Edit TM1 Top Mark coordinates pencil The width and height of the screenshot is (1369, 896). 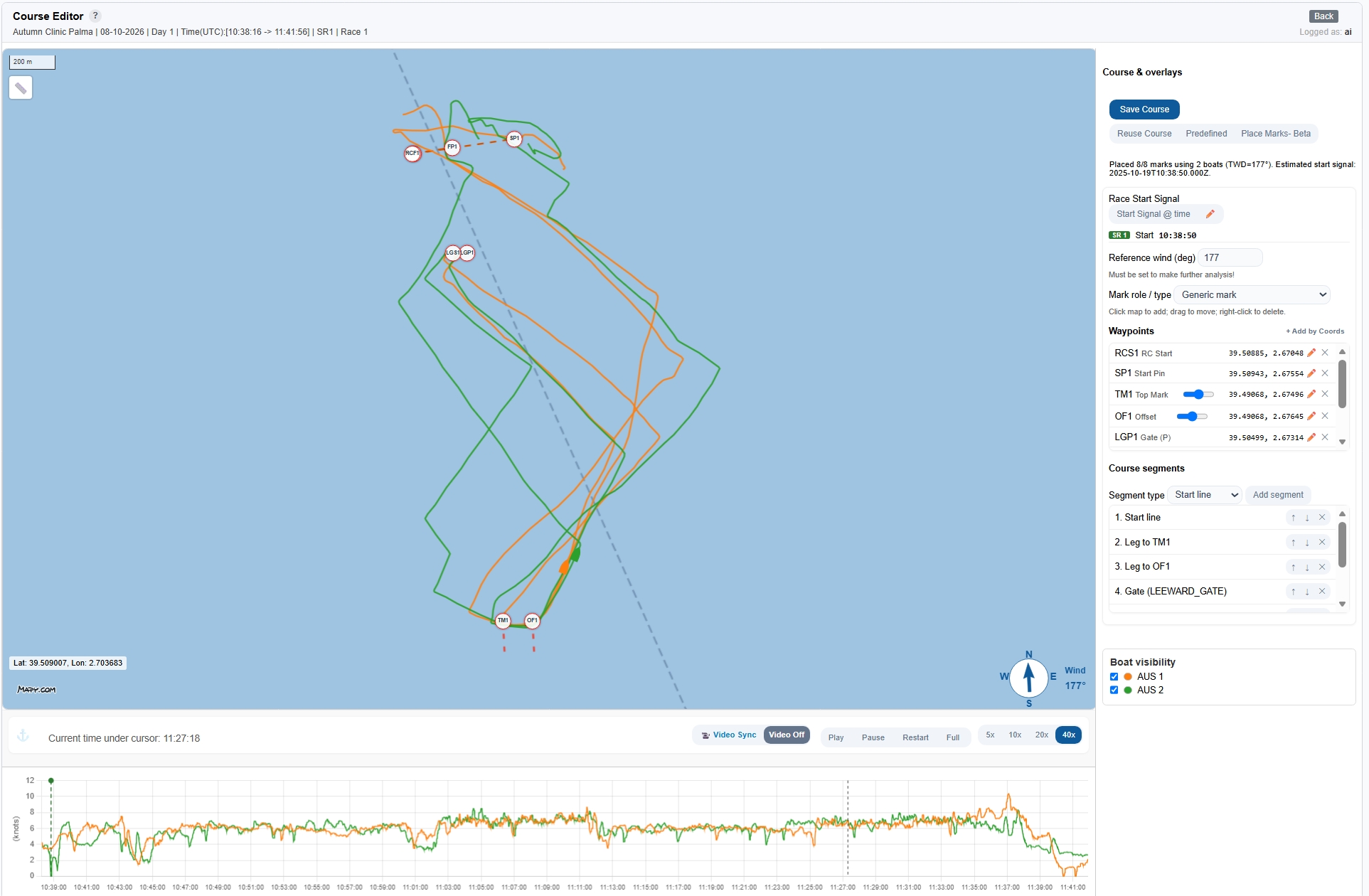[x=1311, y=394]
